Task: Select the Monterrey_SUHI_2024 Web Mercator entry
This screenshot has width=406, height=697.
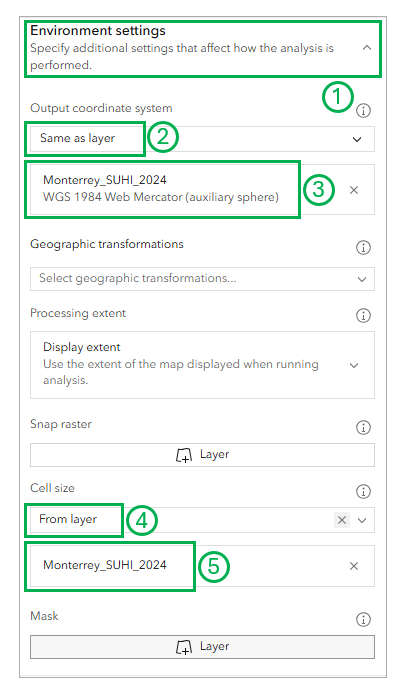Action: point(161,189)
